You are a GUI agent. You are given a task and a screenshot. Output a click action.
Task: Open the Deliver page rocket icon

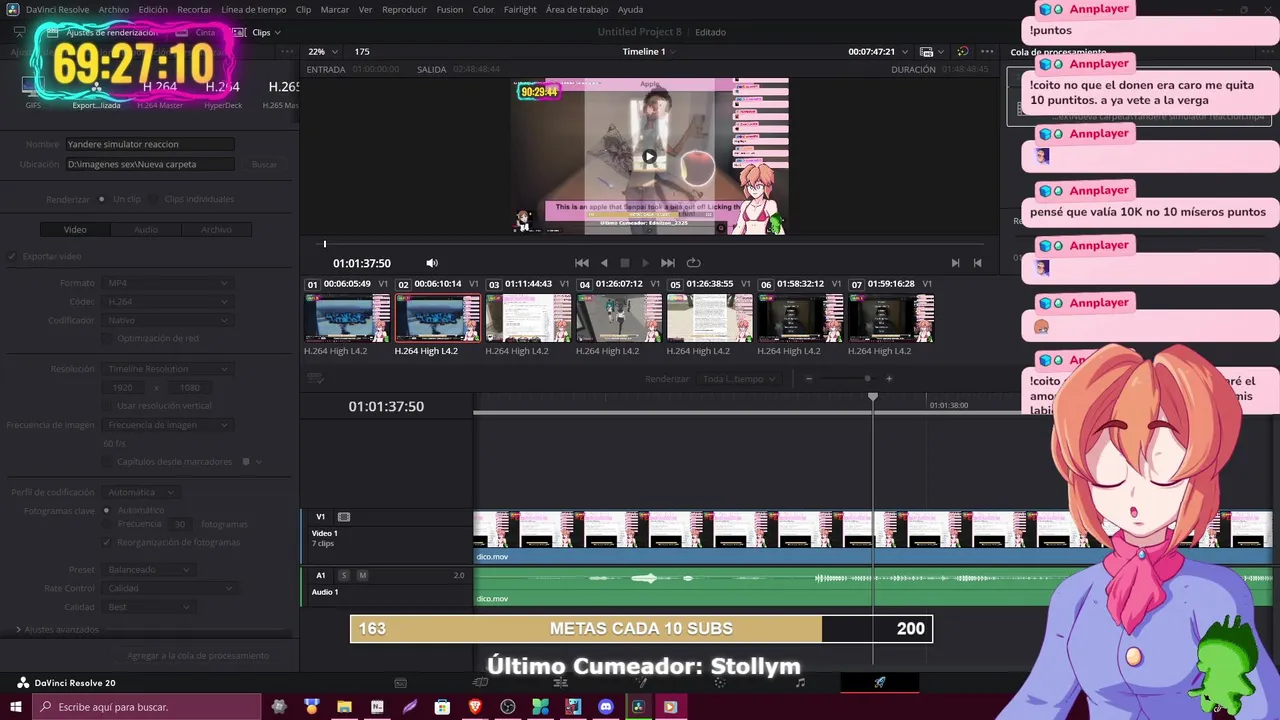(880, 683)
